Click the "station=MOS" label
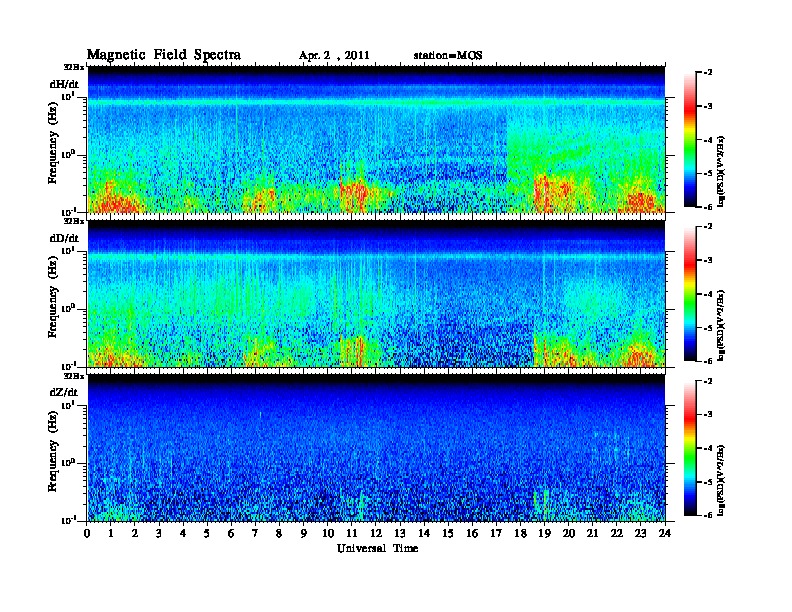 [448, 56]
